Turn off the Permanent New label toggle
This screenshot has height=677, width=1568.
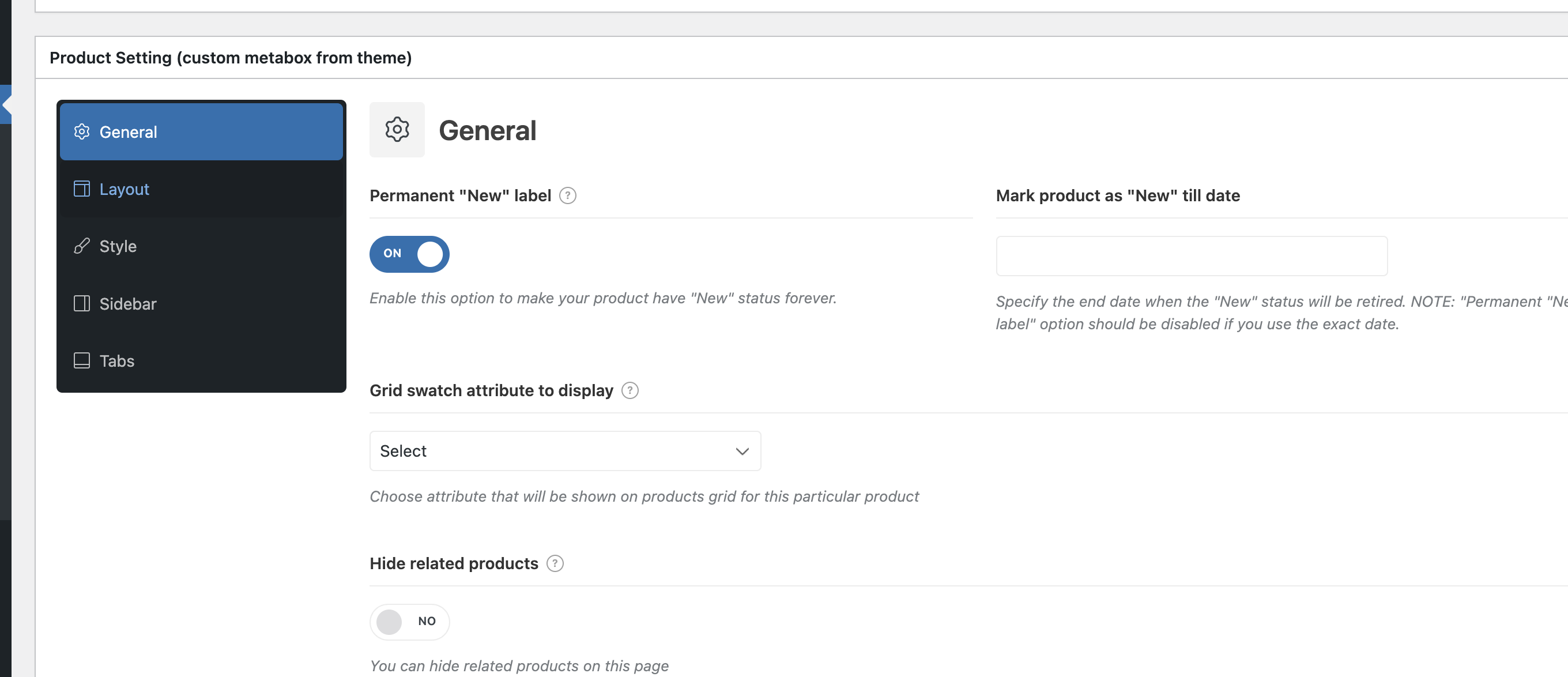[x=409, y=254]
